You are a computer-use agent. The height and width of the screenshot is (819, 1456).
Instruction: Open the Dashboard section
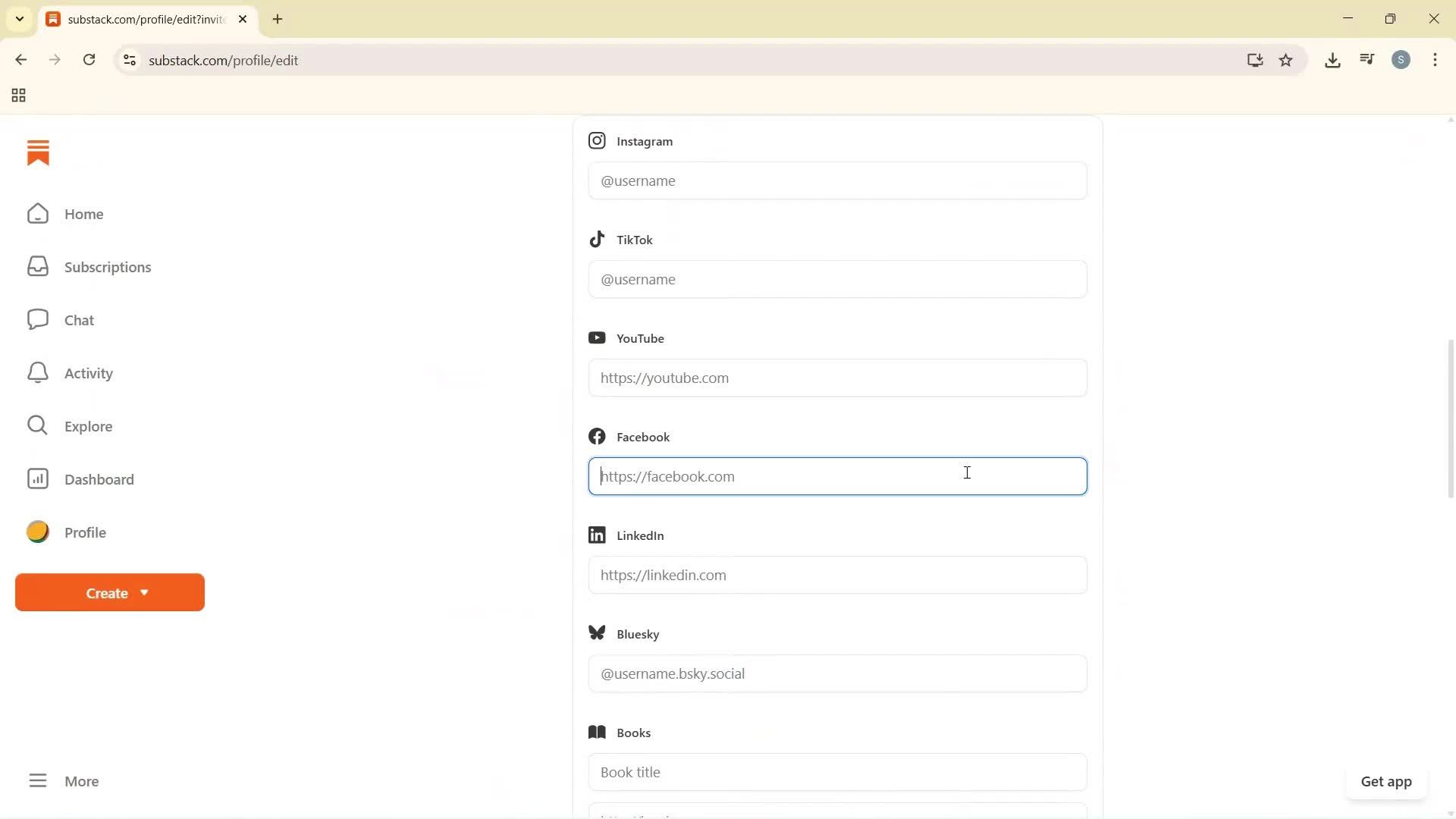[99, 479]
